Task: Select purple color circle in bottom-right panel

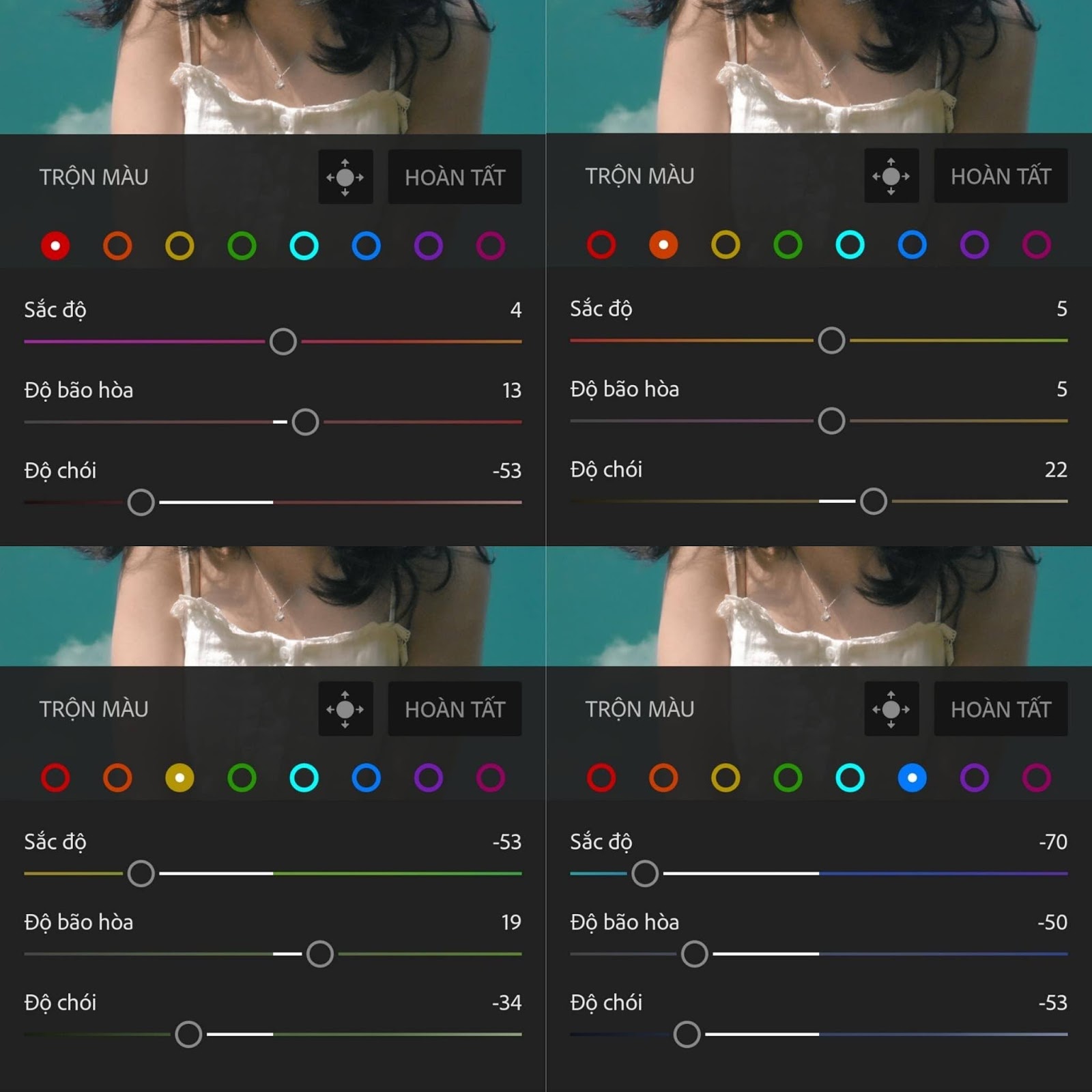Action: [974, 777]
